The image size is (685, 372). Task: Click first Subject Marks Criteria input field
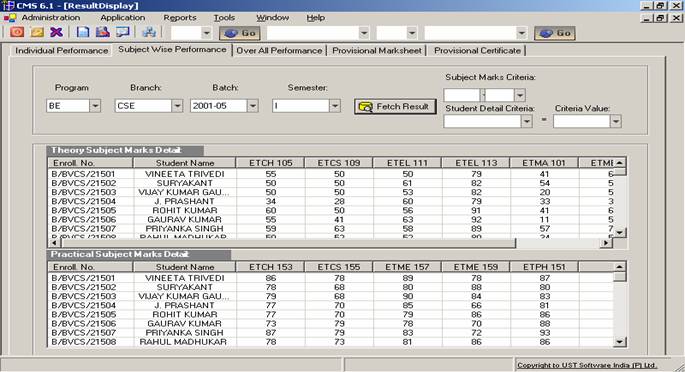(x=462, y=95)
